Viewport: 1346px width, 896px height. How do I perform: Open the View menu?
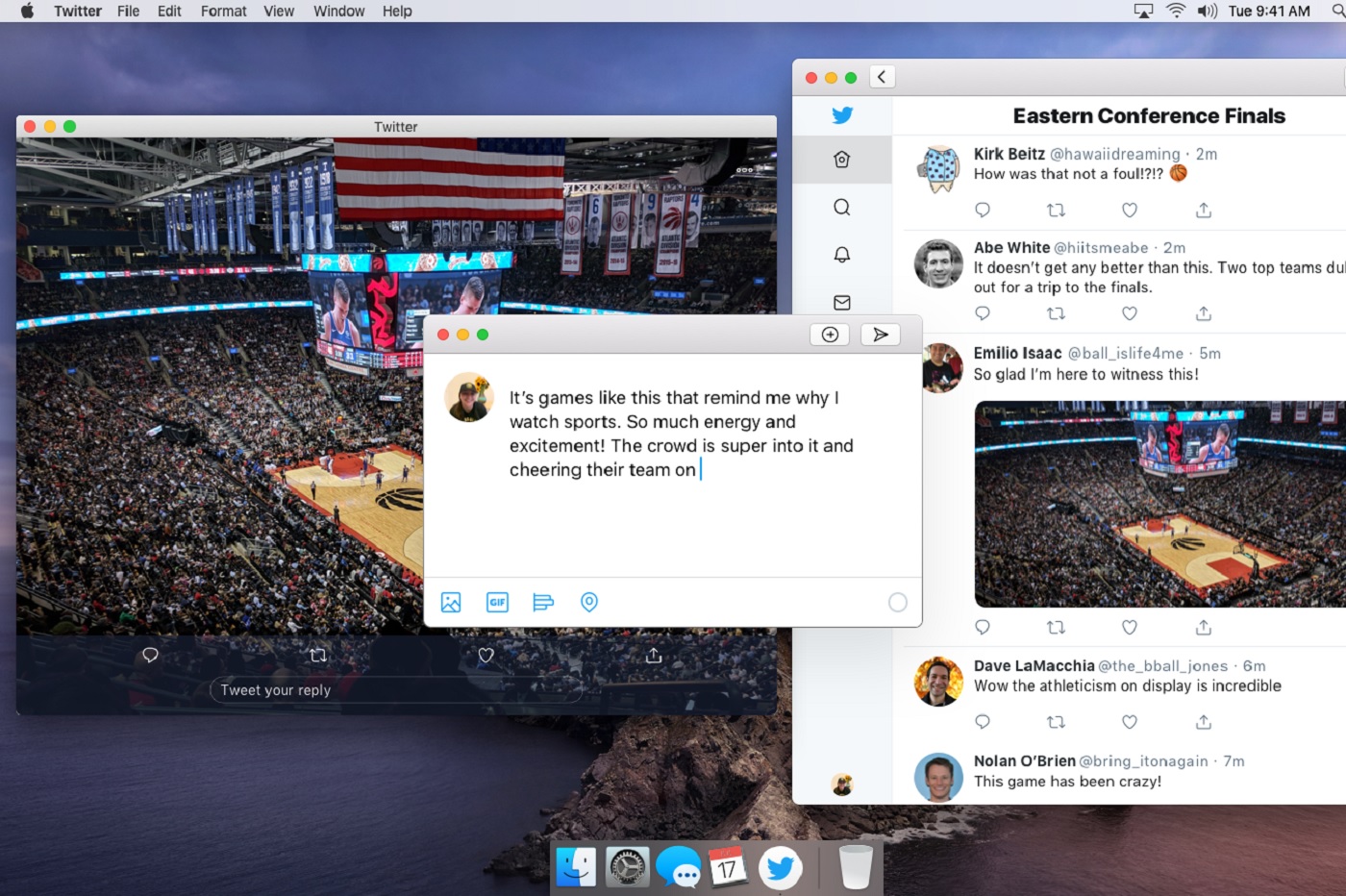click(x=279, y=11)
